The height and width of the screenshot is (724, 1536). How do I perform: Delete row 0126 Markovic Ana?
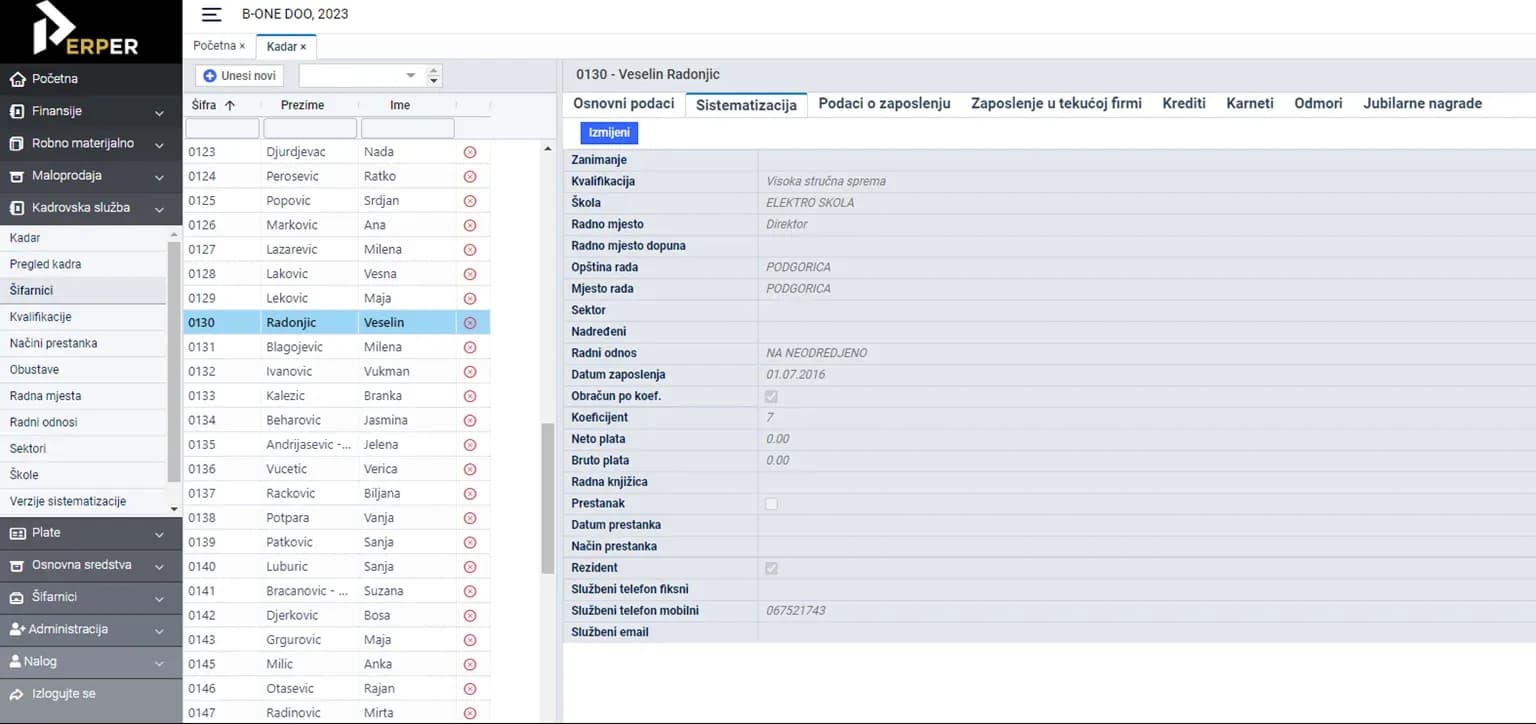click(x=470, y=225)
